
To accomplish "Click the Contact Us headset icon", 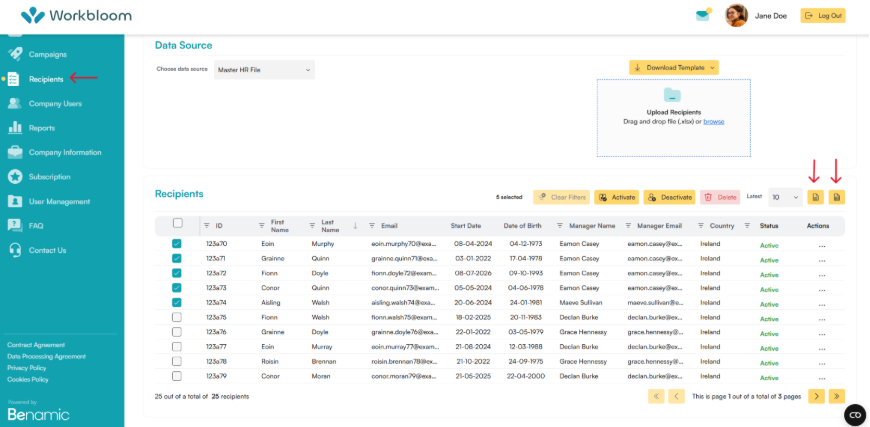I will [15, 250].
